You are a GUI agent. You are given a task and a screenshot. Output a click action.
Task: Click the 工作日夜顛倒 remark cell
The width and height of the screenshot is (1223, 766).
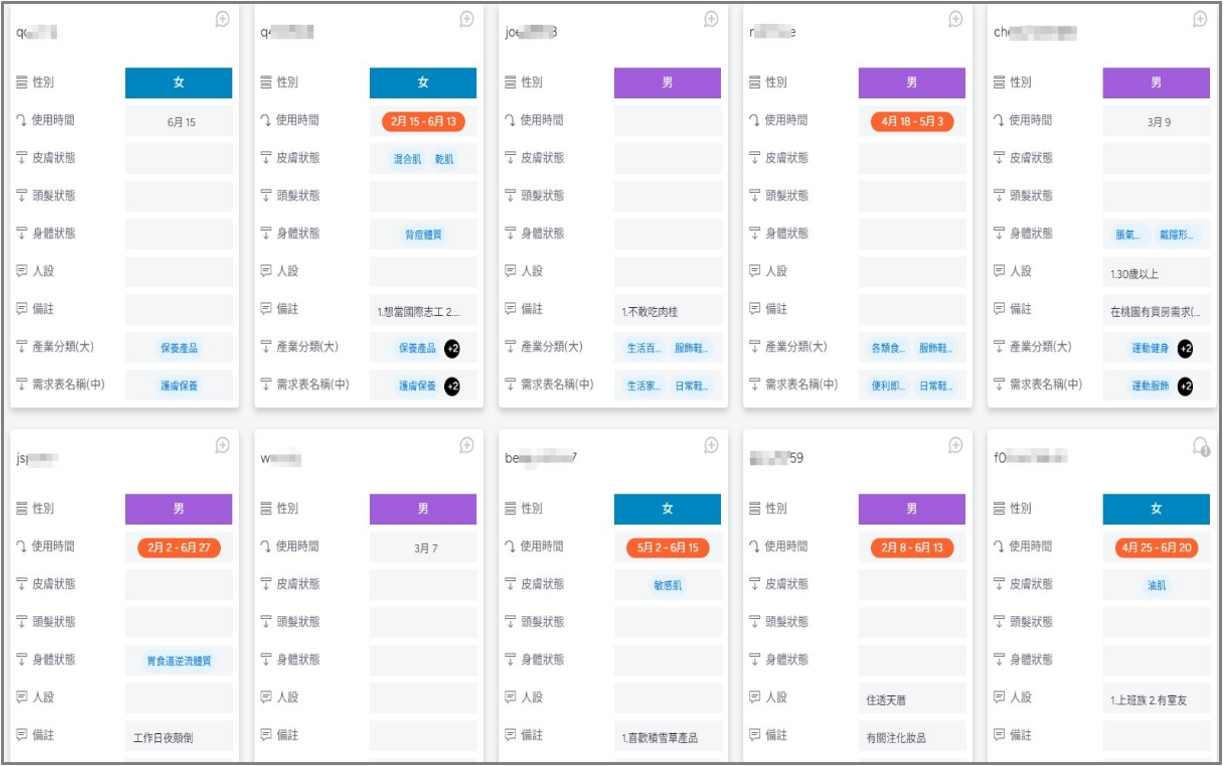[179, 737]
